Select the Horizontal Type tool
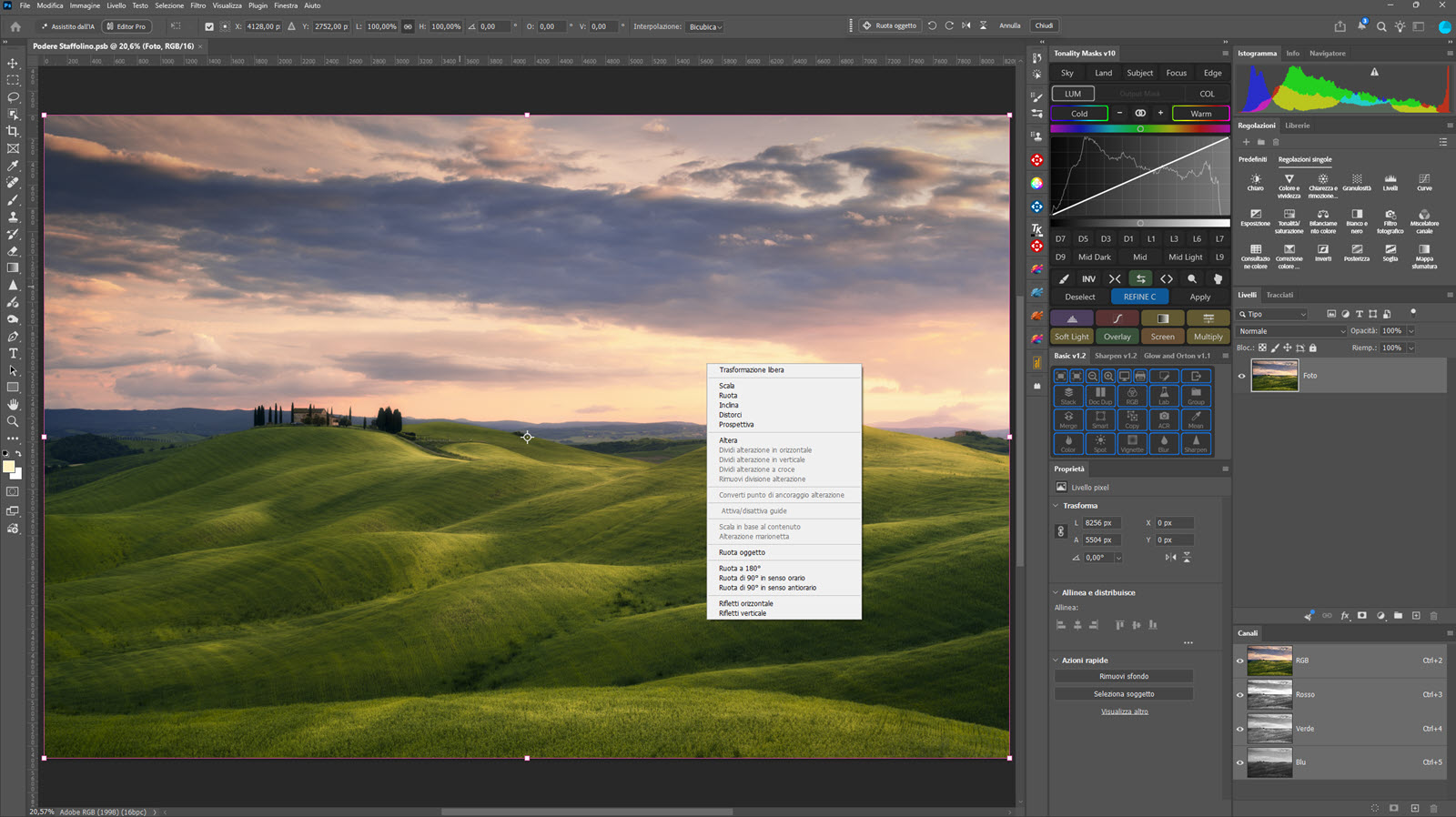Viewport: 1456px width, 817px height. pyautogui.click(x=13, y=353)
